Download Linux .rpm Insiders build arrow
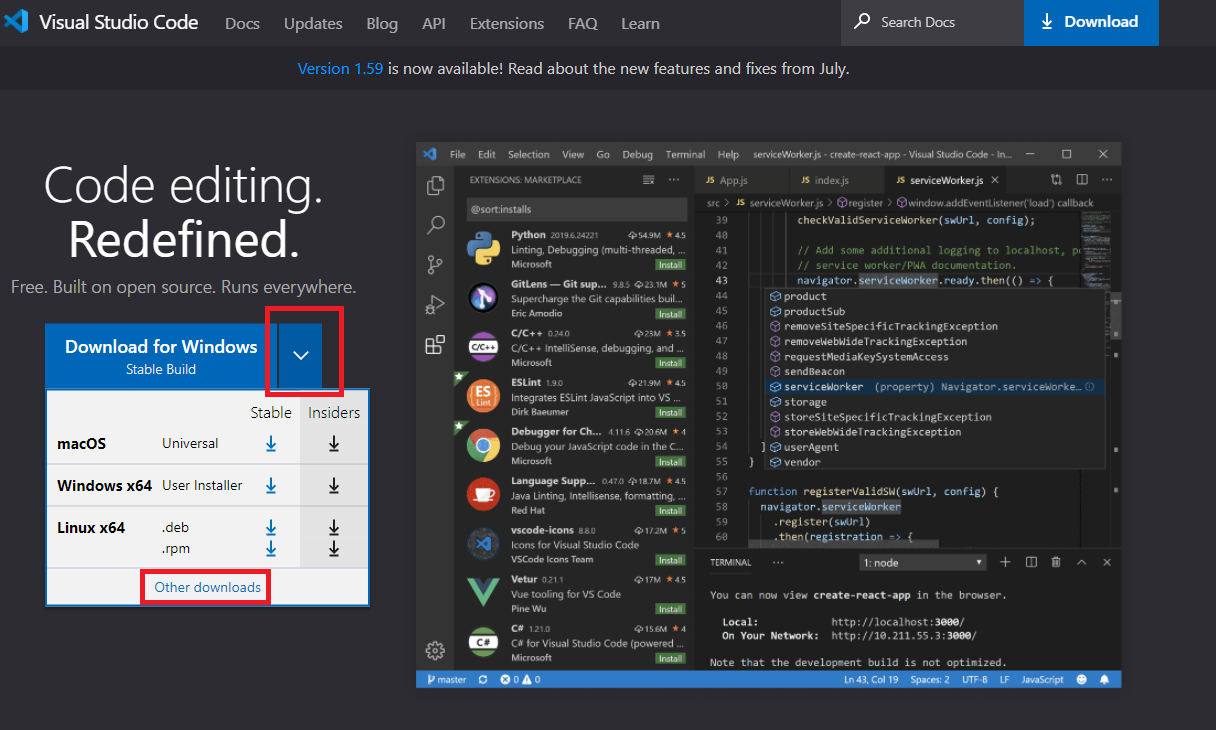1216x730 pixels. pos(334,549)
